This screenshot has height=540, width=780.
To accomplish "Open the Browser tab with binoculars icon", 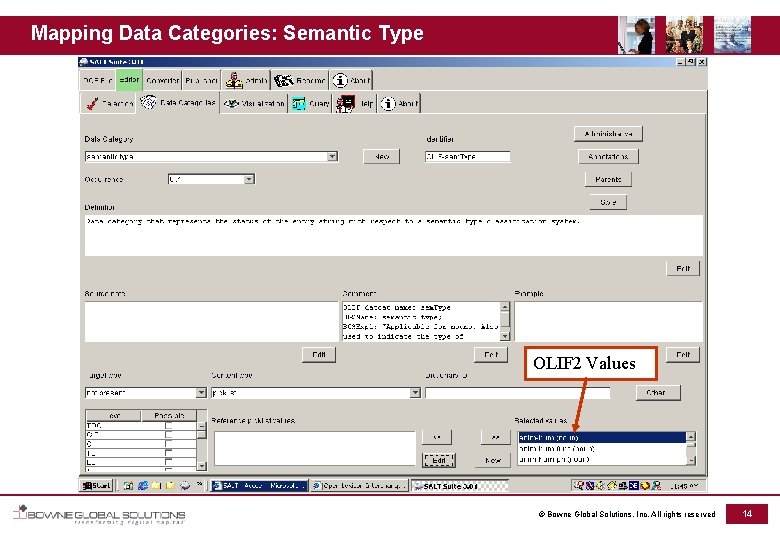I will [x=299, y=80].
